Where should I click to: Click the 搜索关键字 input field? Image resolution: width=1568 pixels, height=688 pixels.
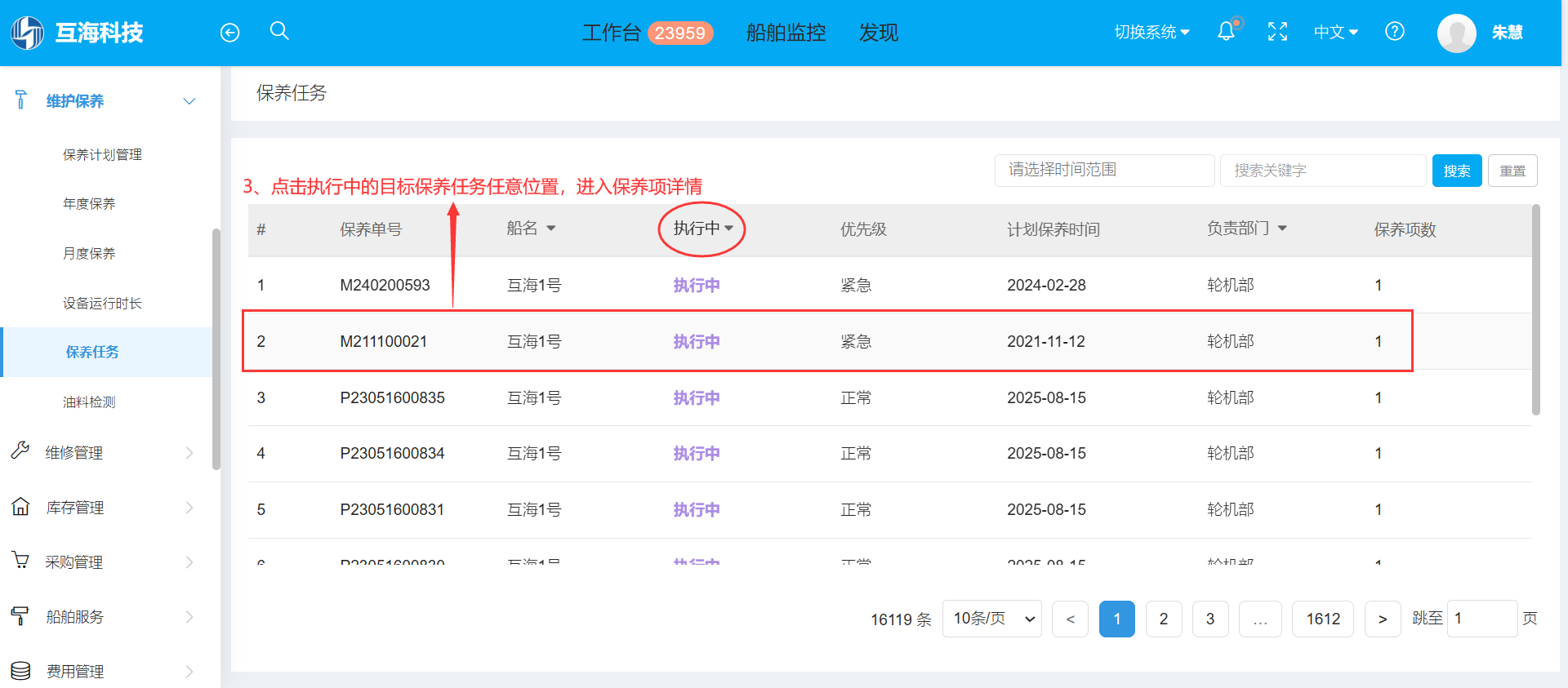point(1323,170)
